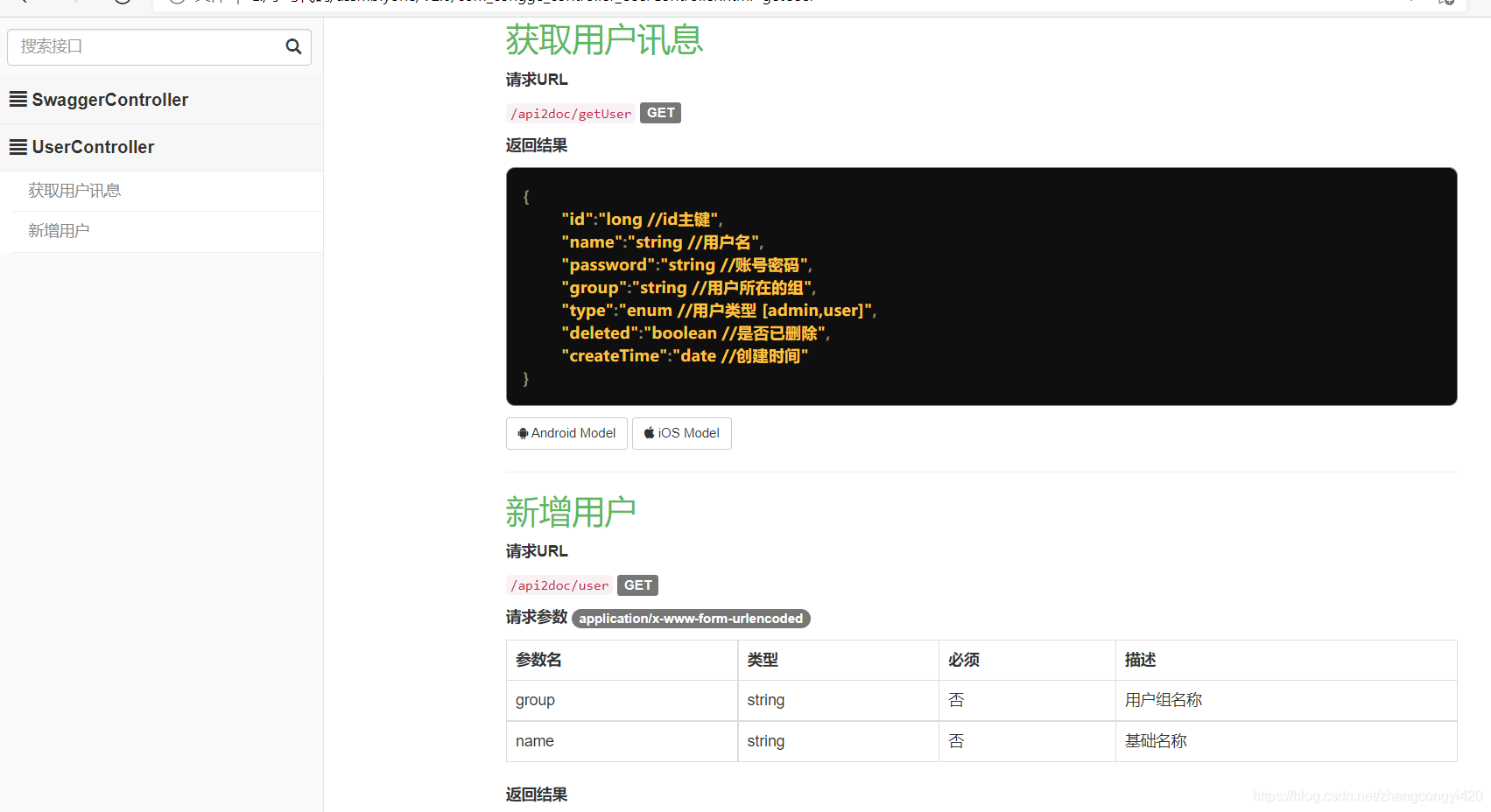The image size is (1491, 812).
Task: Click the 获取用户讯息 main heading
Action: click(x=604, y=40)
